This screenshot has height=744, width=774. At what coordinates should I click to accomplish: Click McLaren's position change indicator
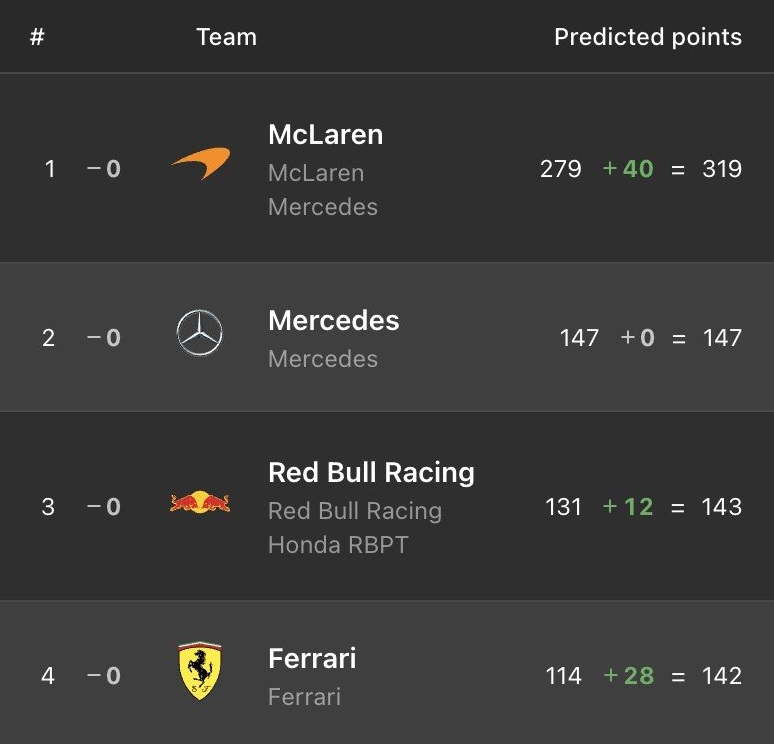click(104, 169)
